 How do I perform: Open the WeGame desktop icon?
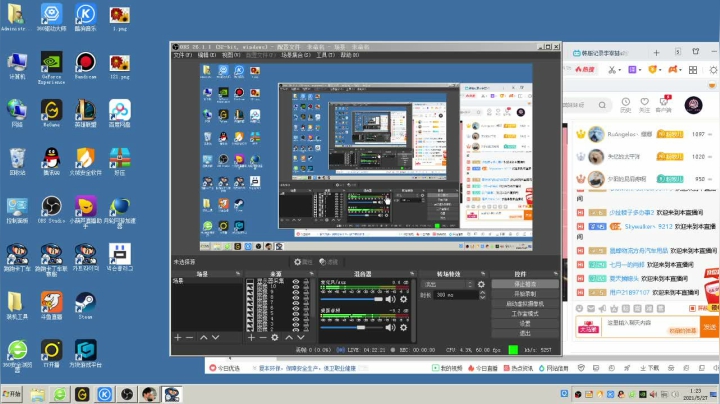click(x=51, y=114)
